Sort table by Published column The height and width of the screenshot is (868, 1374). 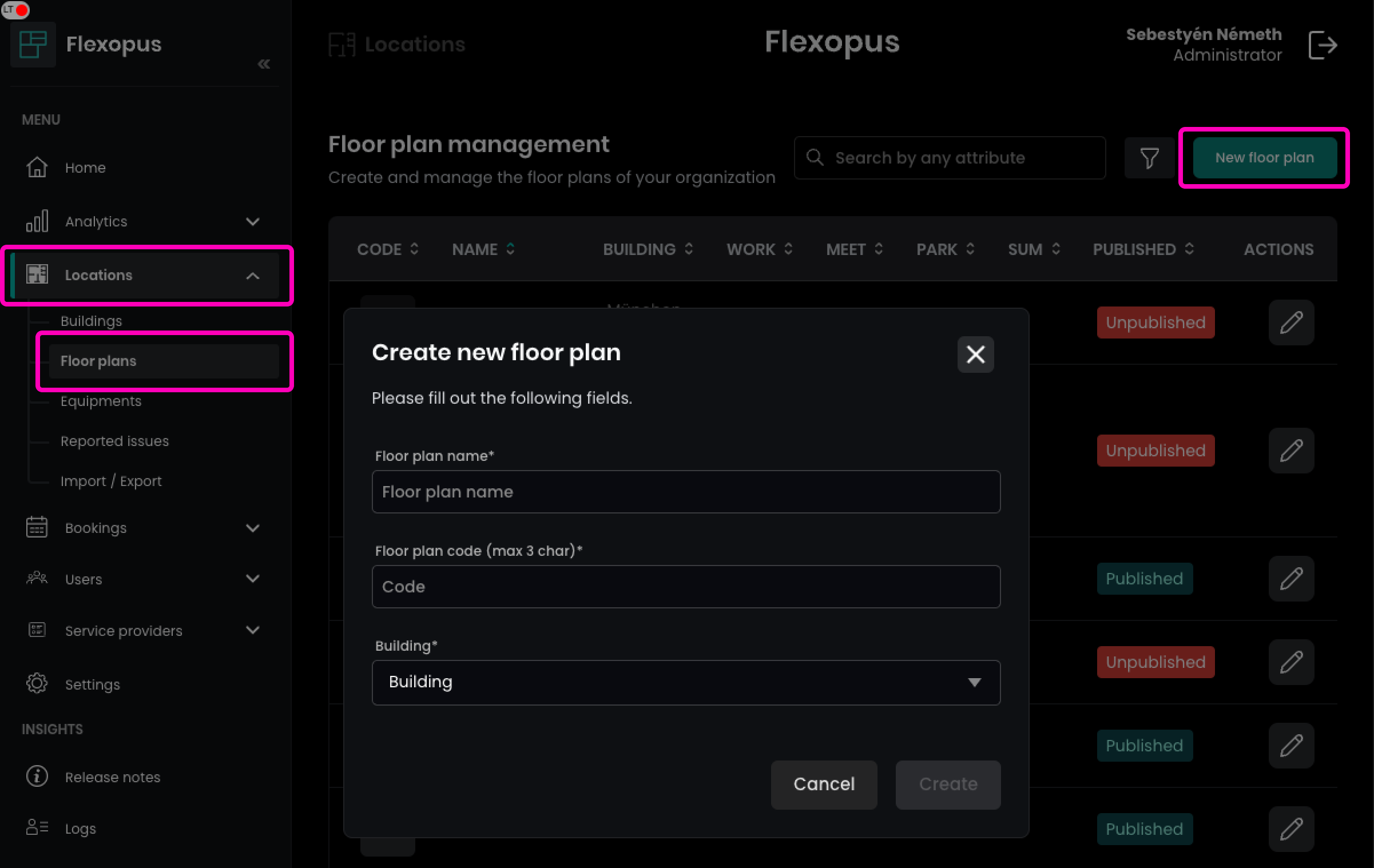[x=1142, y=249]
